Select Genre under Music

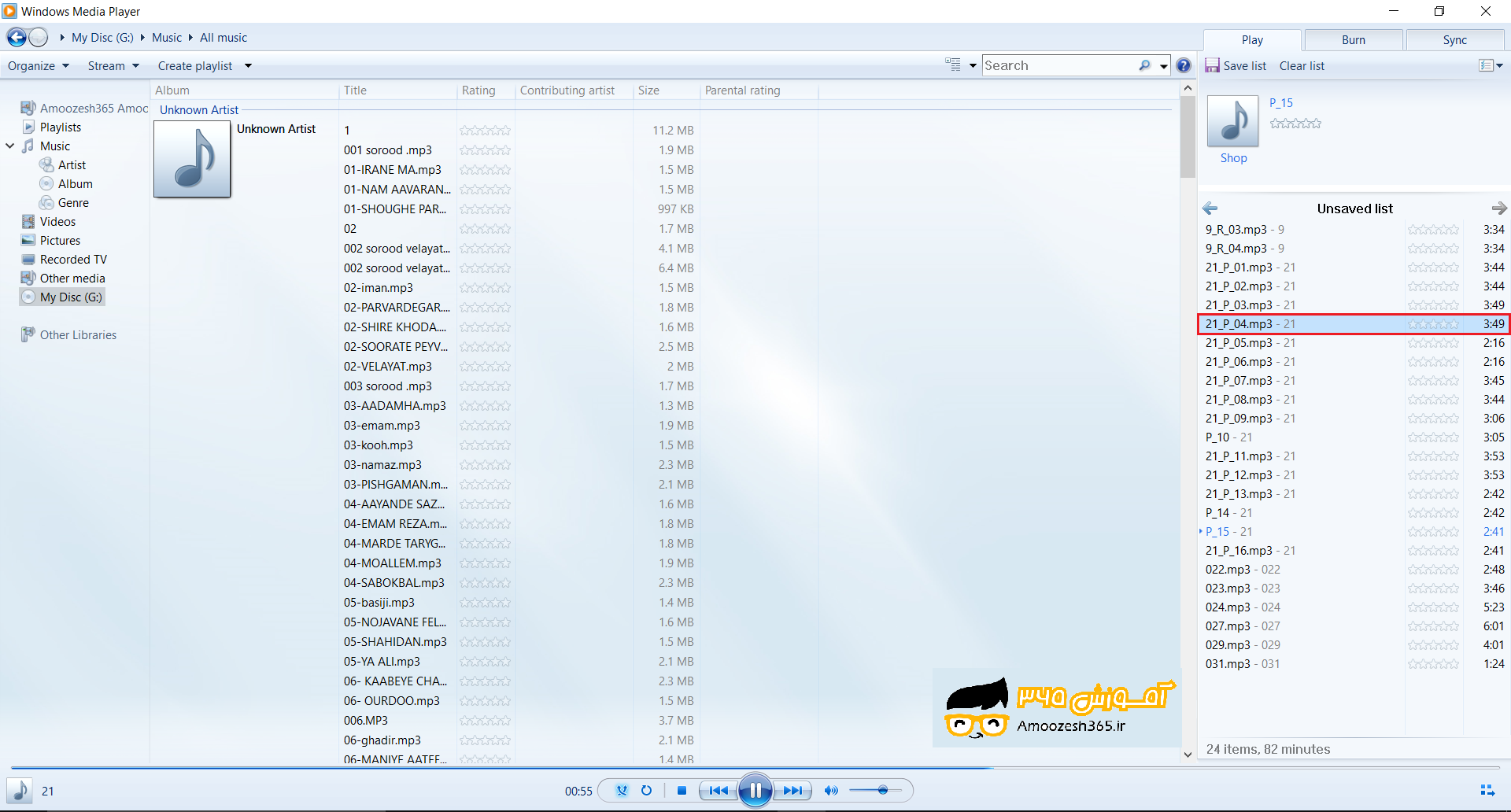73,203
